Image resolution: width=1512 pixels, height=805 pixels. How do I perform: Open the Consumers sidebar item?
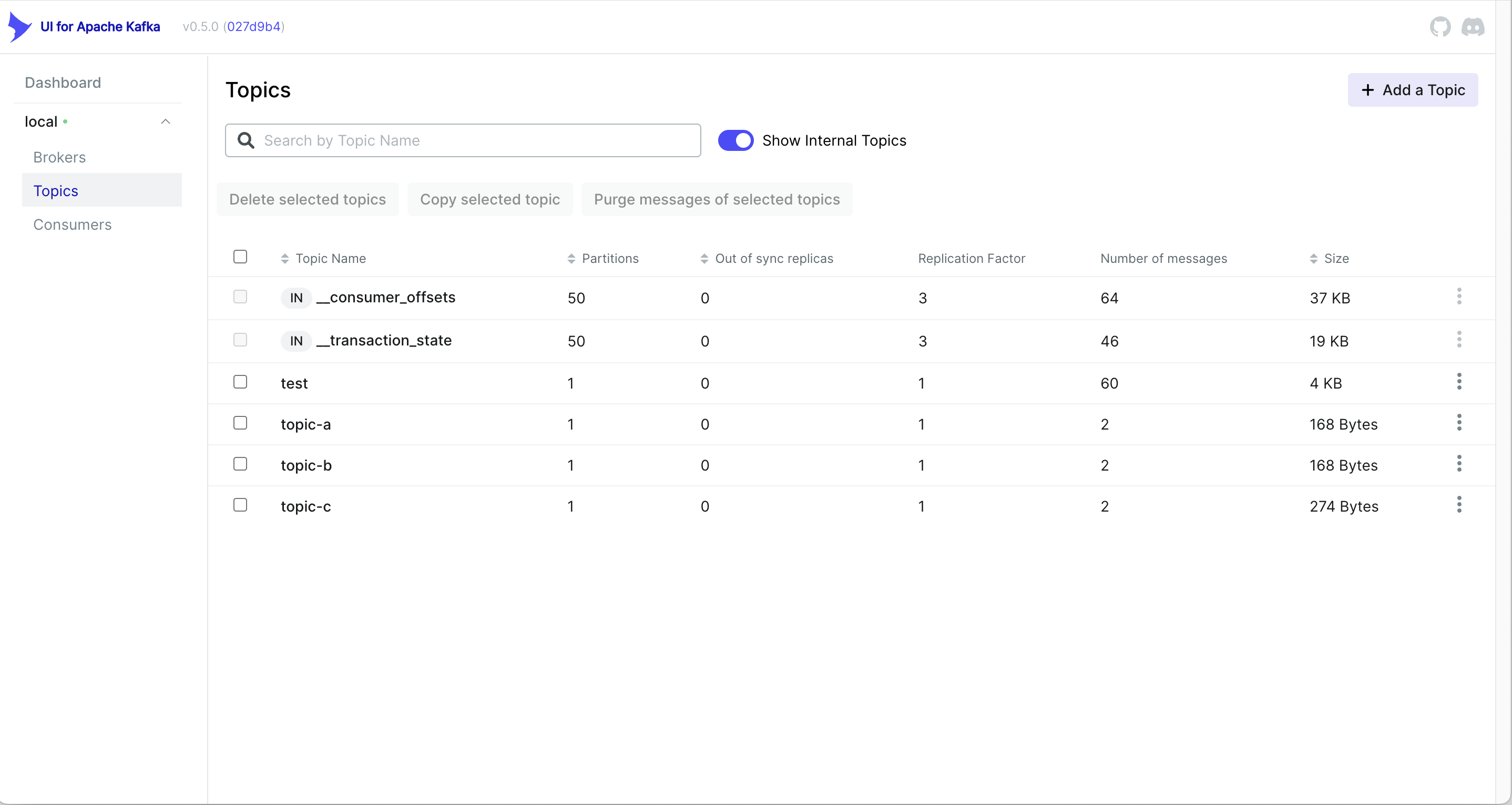coord(72,225)
